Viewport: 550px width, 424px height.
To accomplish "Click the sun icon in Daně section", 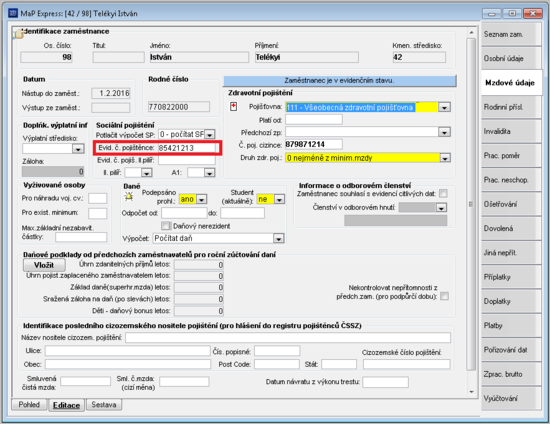I will click(129, 197).
